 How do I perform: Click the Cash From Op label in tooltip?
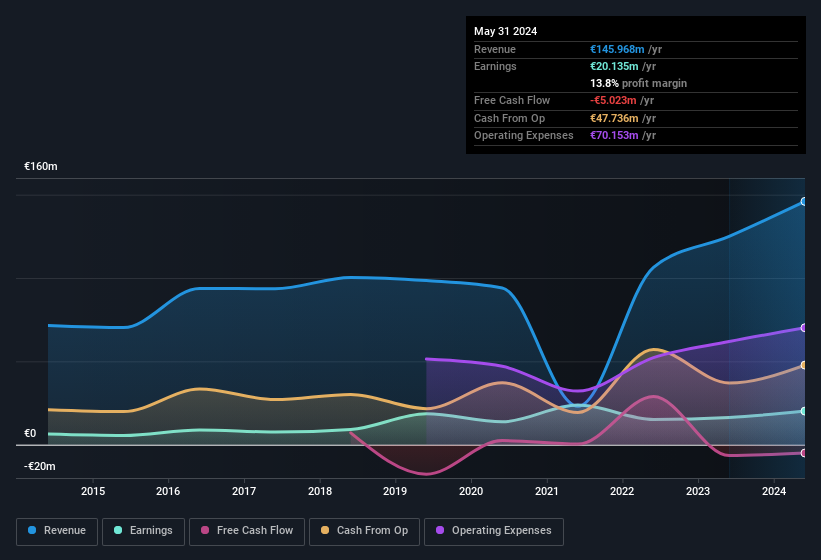[509, 118]
